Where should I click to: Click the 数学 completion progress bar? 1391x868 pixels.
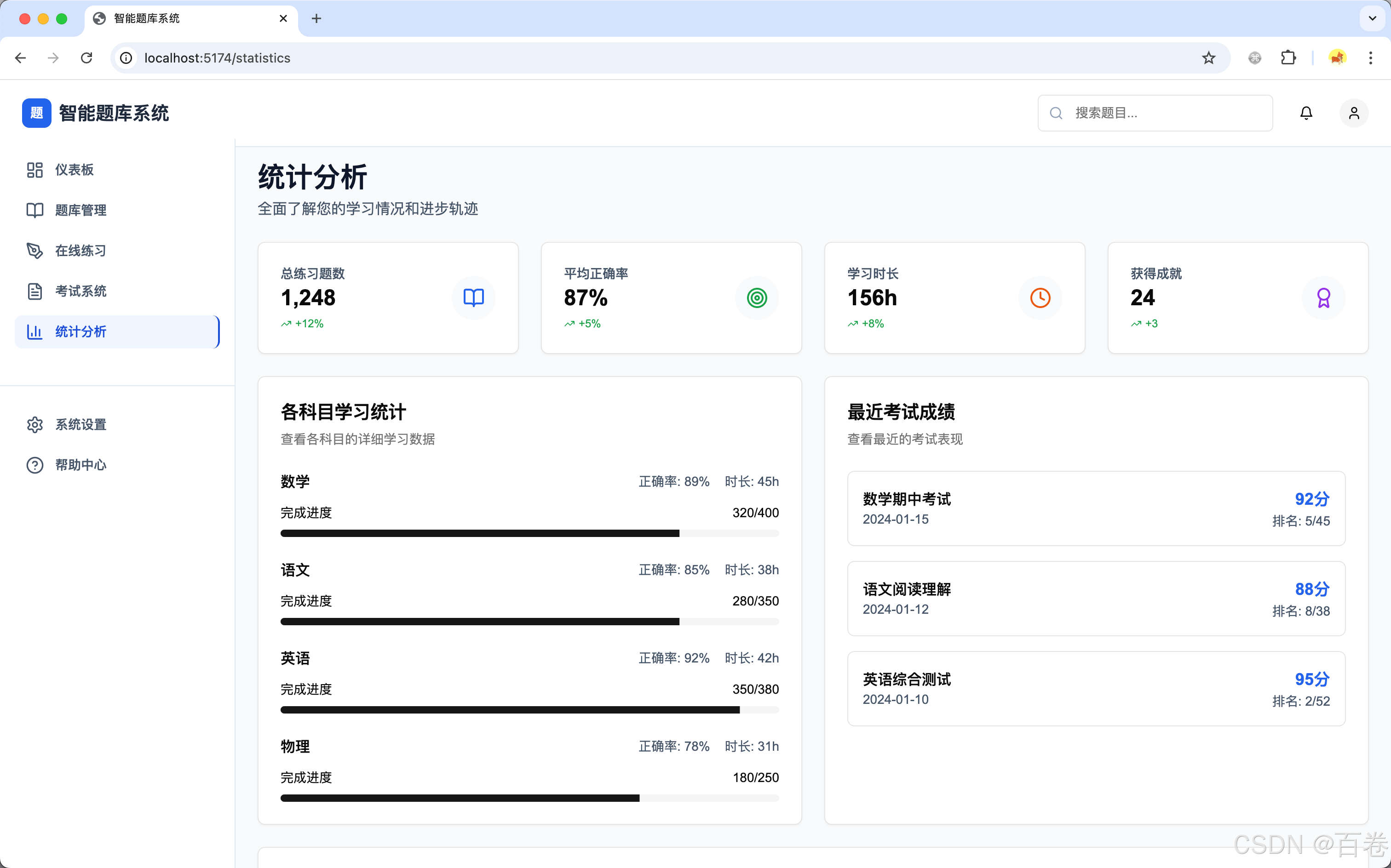pyautogui.click(x=529, y=533)
